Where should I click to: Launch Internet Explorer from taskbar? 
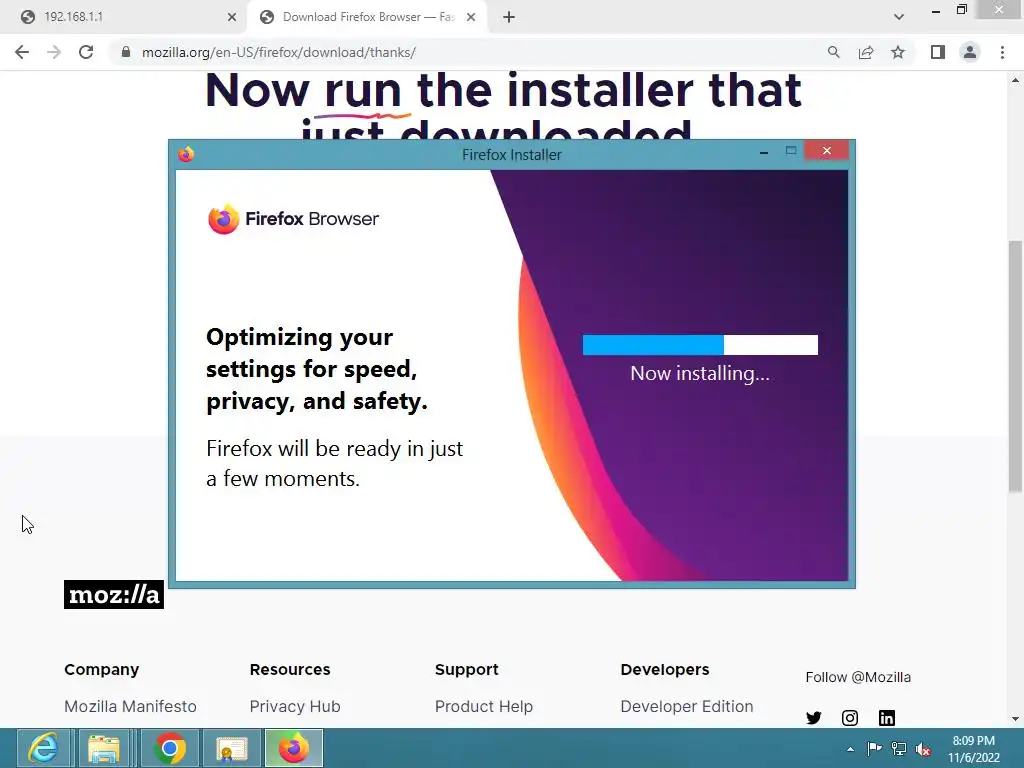(x=43, y=748)
